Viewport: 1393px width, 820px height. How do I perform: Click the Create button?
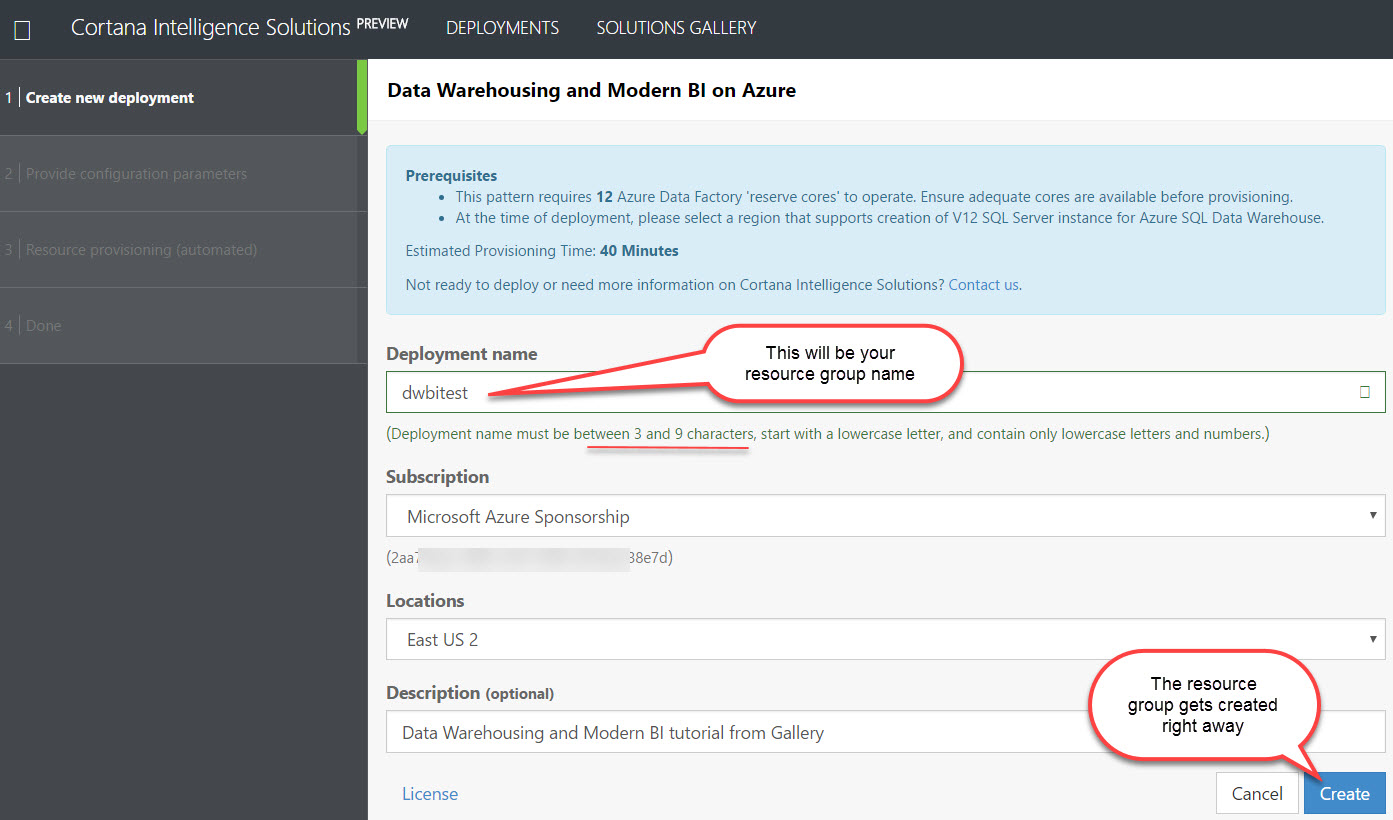pyautogui.click(x=1344, y=794)
